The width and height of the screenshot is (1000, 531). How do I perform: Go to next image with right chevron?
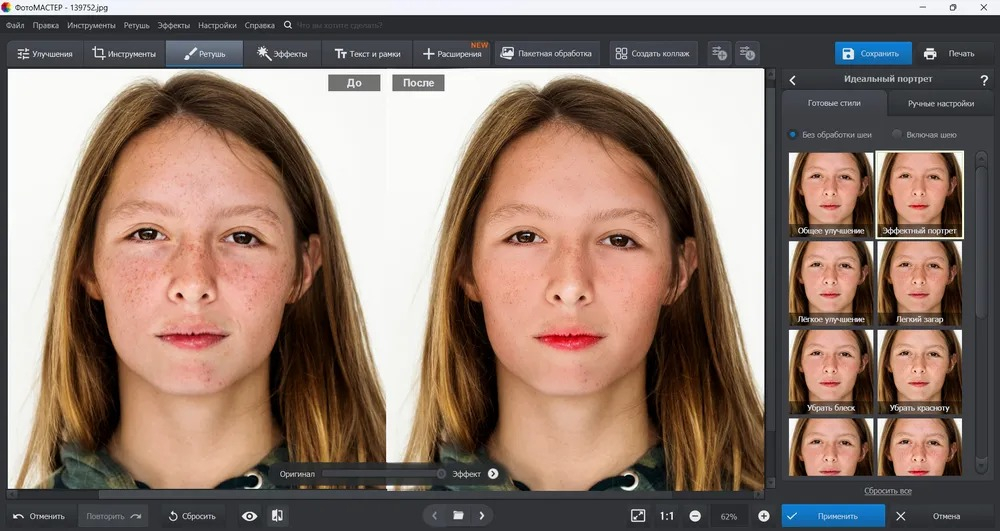coord(482,516)
